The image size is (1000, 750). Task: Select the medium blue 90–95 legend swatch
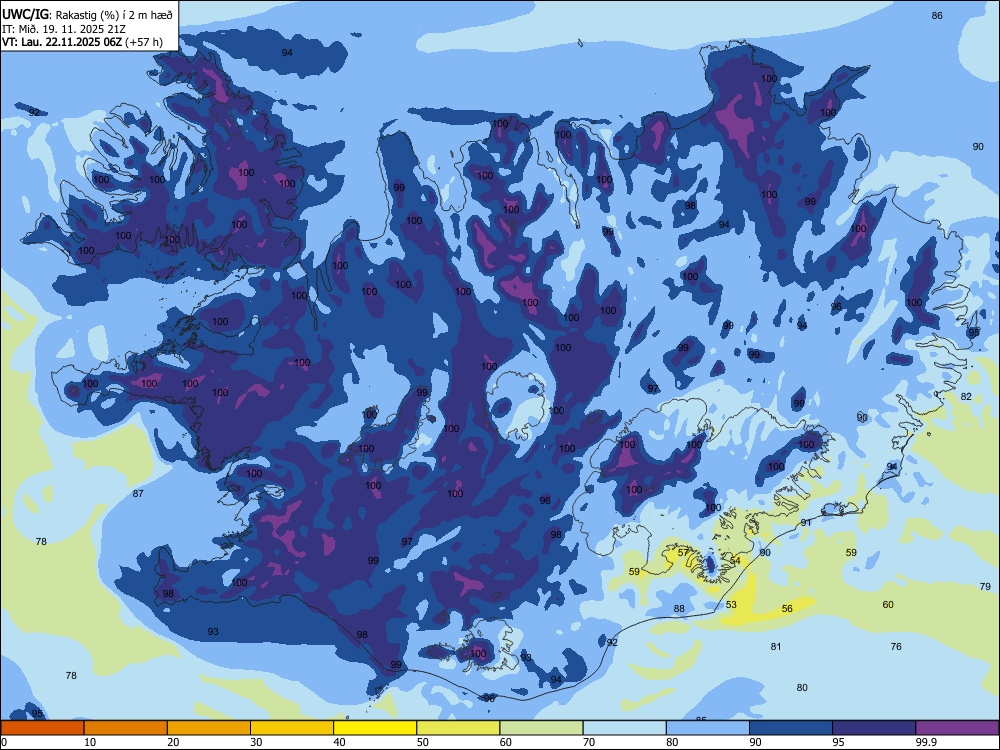click(791, 728)
